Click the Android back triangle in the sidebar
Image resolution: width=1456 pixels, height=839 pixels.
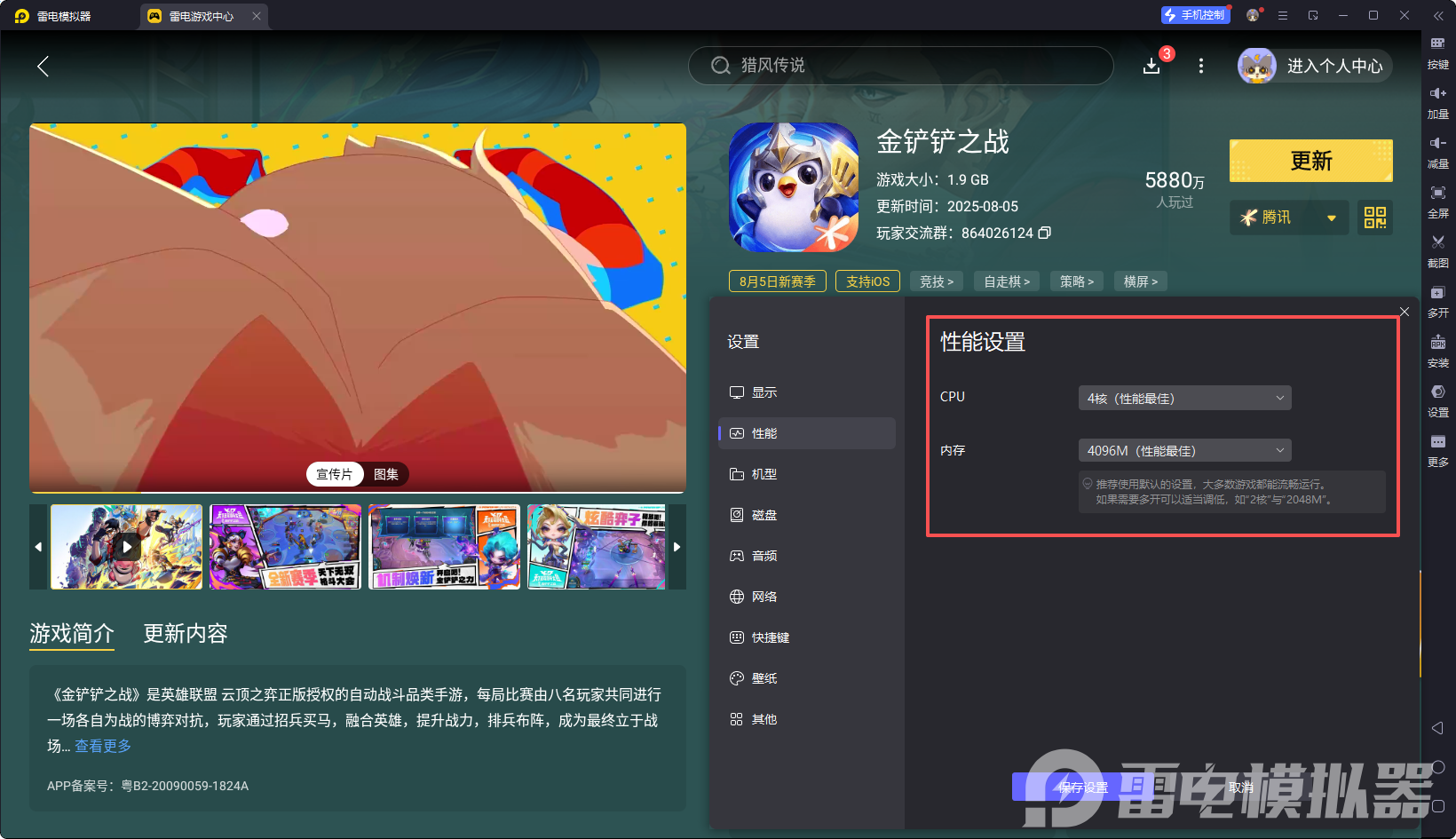pyautogui.click(x=1437, y=728)
